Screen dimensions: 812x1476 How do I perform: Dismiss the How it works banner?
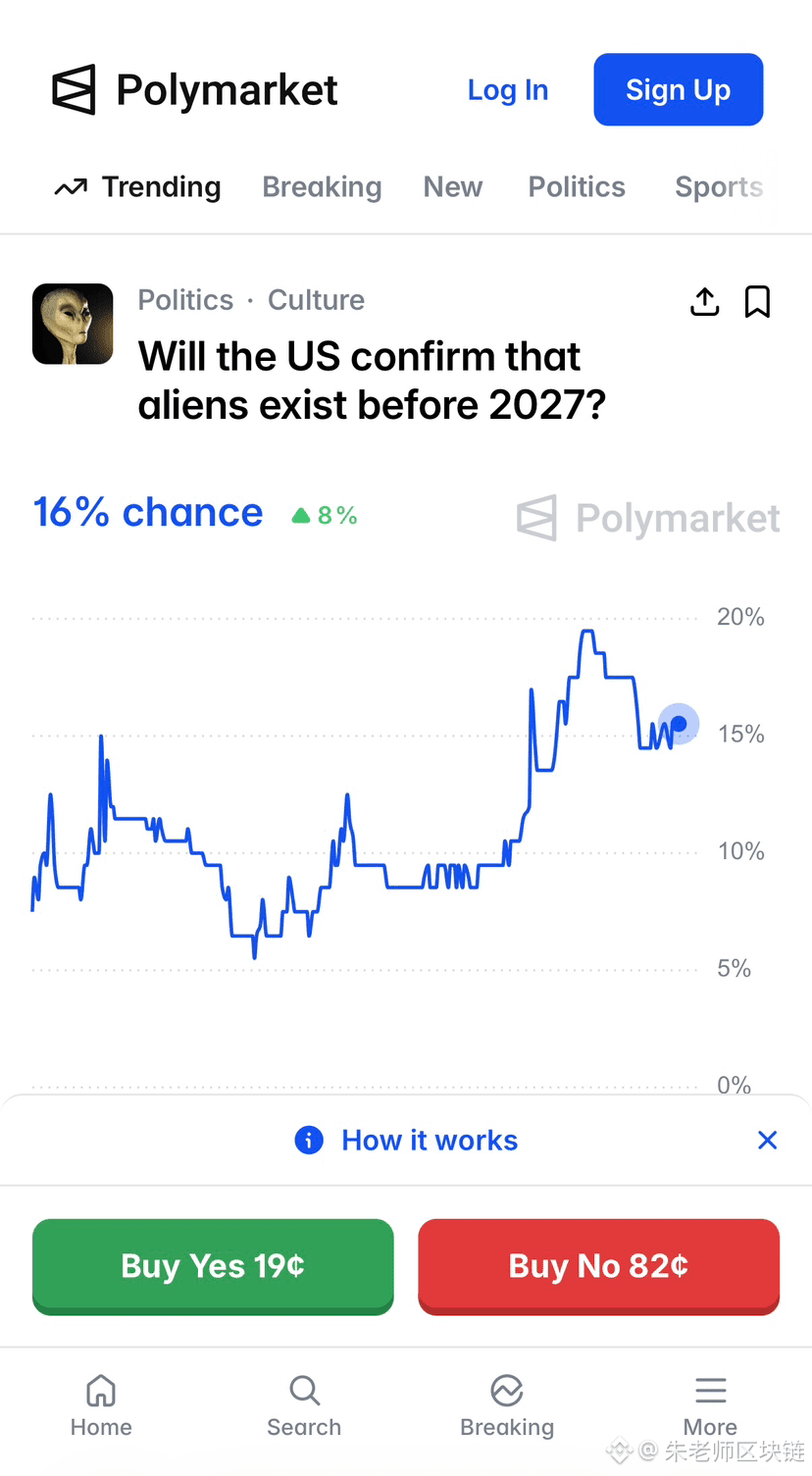(768, 1140)
